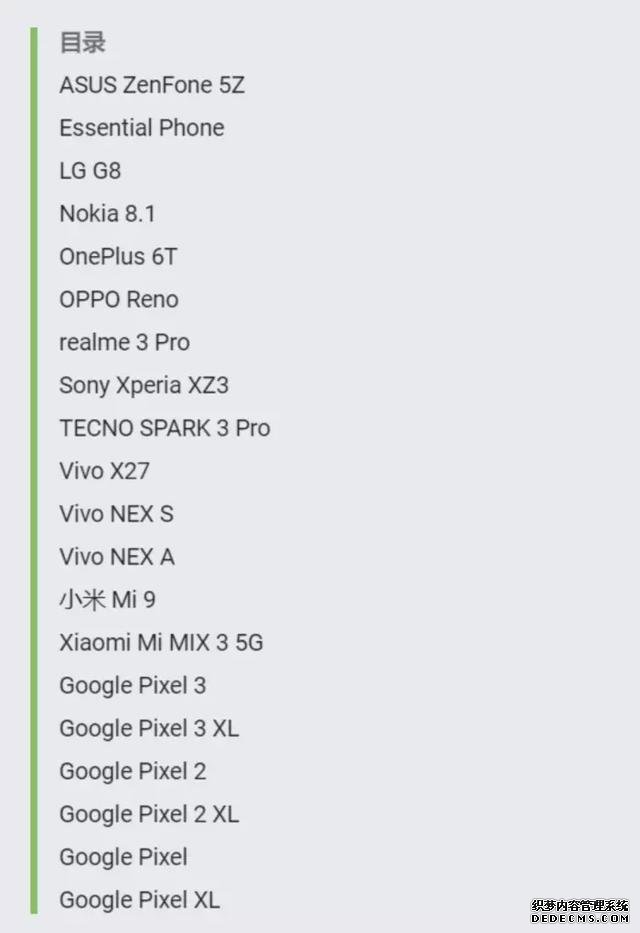Click the 目录 contents heading
The width and height of the screenshot is (640, 933).
(x=83, y=42)
